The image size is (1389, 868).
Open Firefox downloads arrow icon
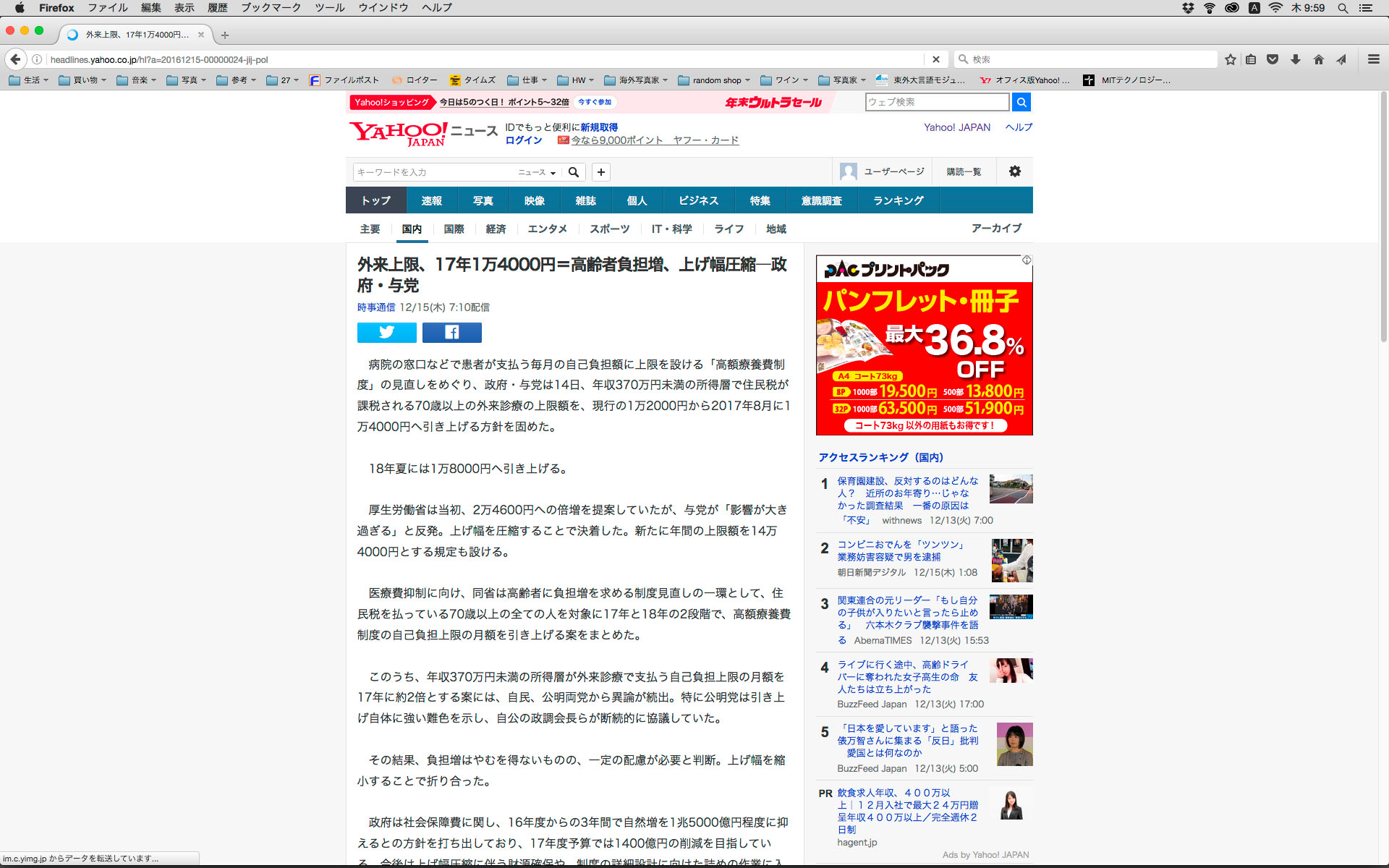[1295, 59]
